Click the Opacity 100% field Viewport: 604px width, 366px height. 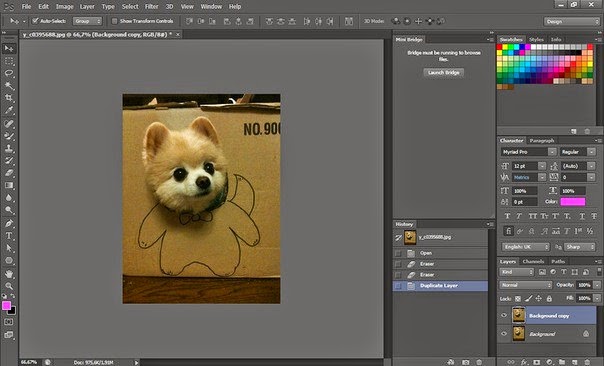[x=584, y=285]
